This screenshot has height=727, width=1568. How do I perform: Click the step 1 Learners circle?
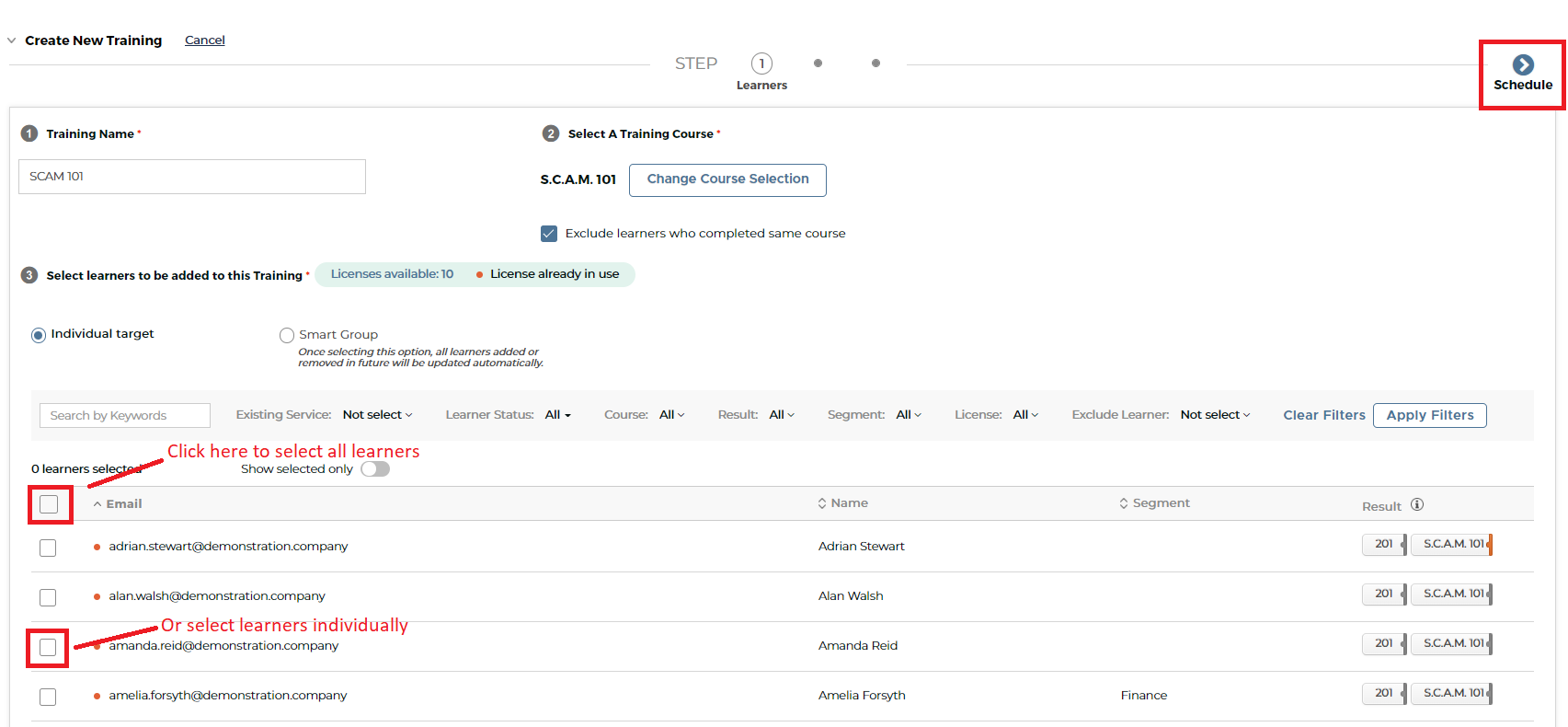[x=761, y=63]
